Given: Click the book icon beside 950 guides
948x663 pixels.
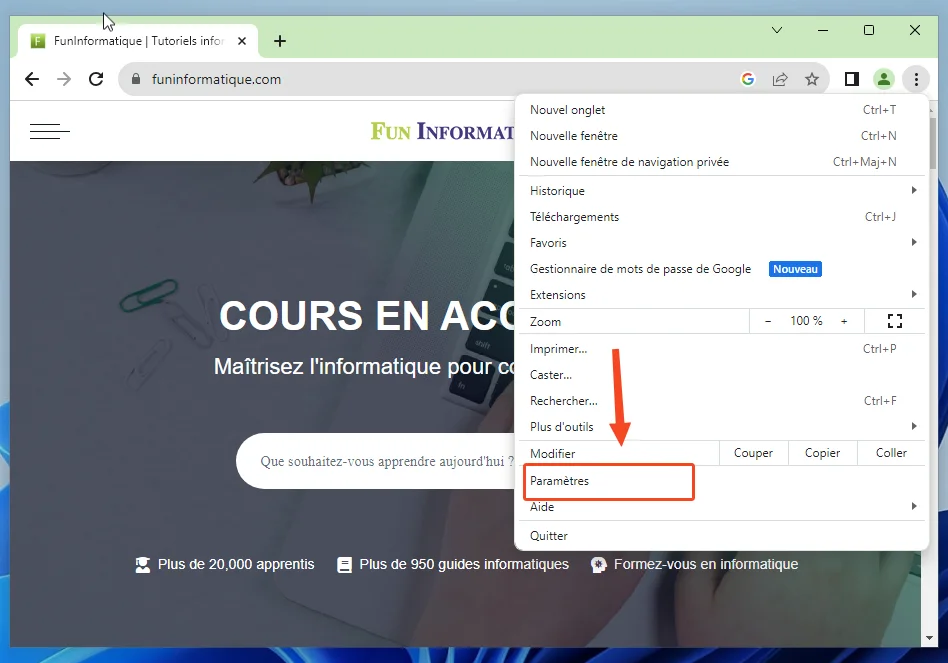Looking at the screenshot, I should (x=345, y=565).
